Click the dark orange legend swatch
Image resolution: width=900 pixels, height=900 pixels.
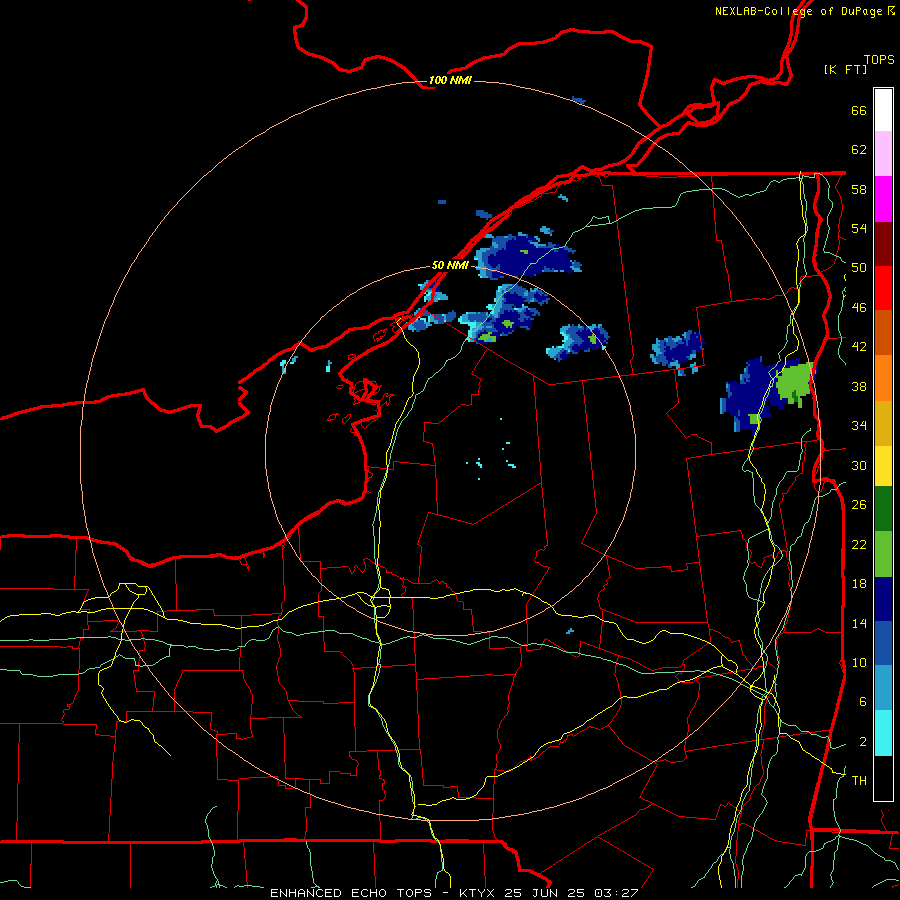pos(883,332)
